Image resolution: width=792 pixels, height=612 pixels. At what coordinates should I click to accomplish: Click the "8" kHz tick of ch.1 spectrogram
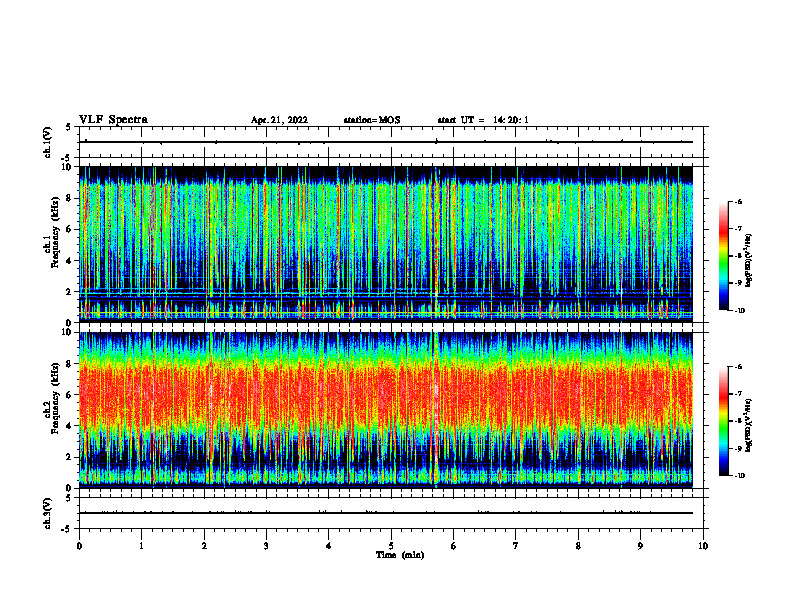coord(70,198)
